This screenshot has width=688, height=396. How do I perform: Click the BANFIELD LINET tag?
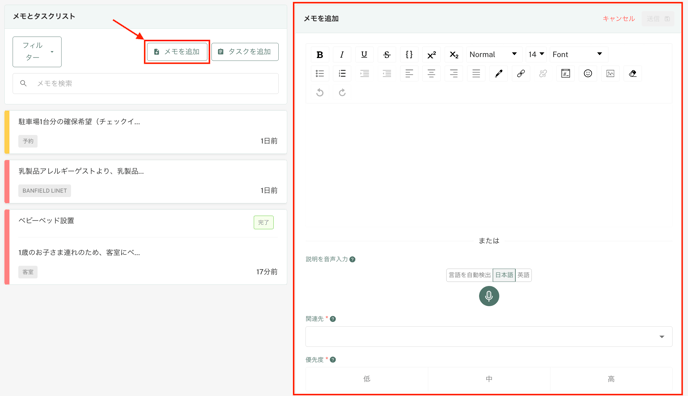45,191
